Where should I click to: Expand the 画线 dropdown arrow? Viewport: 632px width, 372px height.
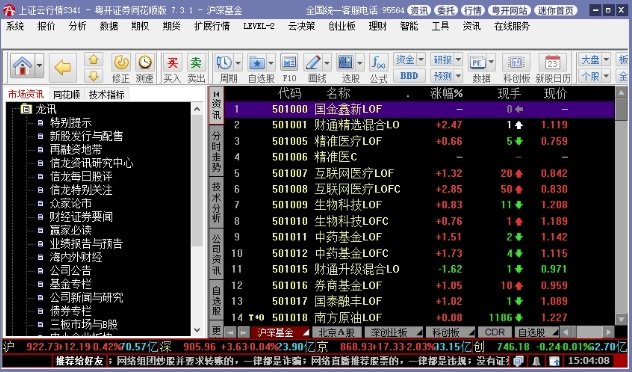click(x=326, y=63)
